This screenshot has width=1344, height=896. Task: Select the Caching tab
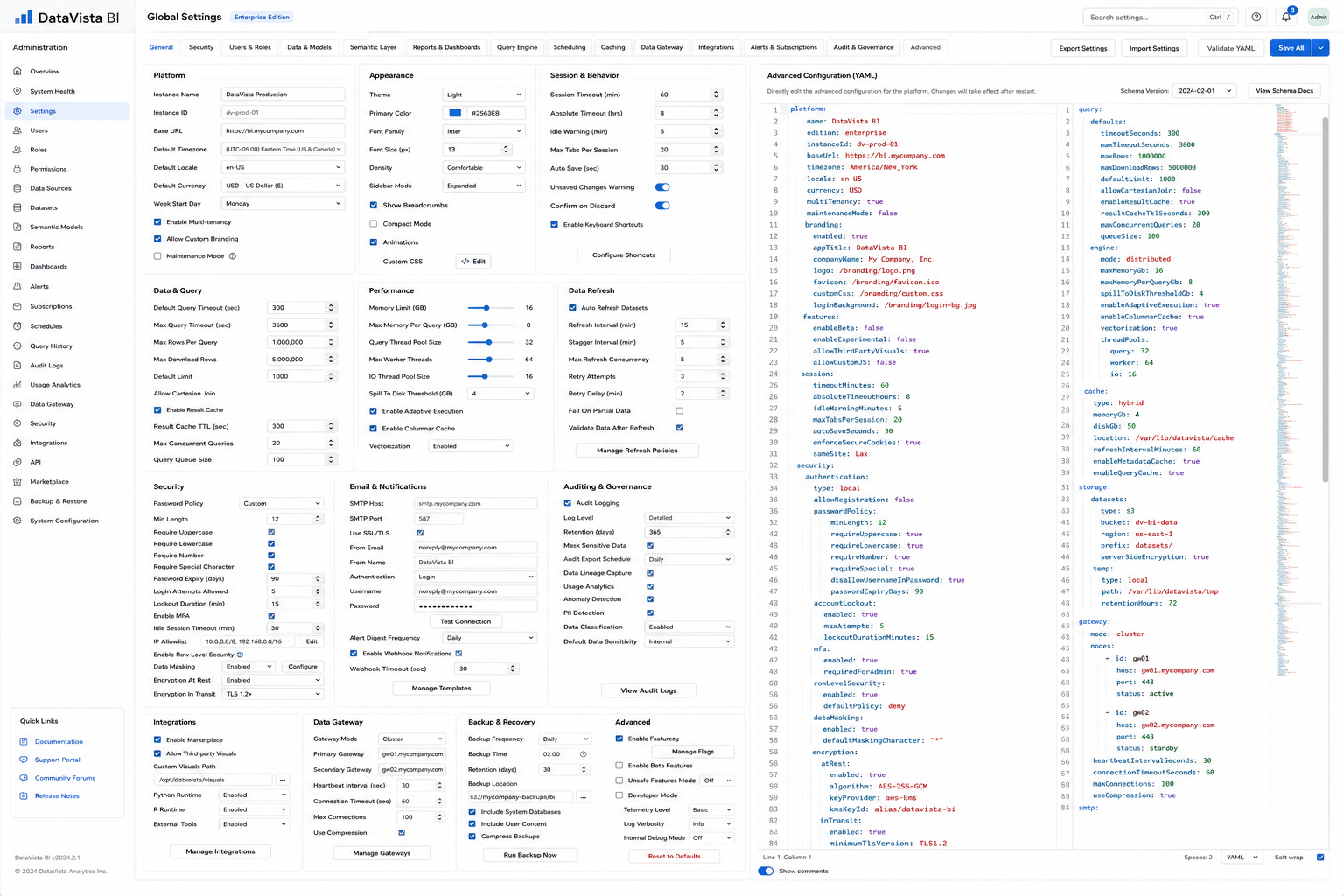612,47
